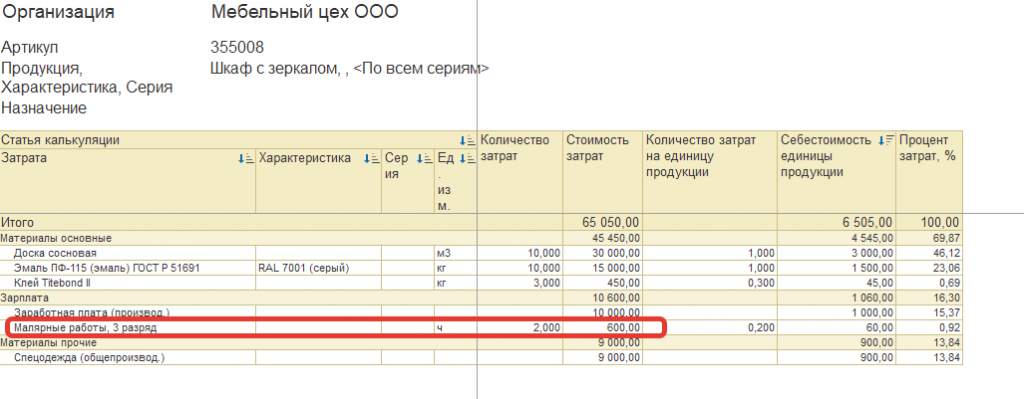This screenshot has width=1024, height=399.
Task: Click descending sort icon near Себестоимость header
Action: 886,140
